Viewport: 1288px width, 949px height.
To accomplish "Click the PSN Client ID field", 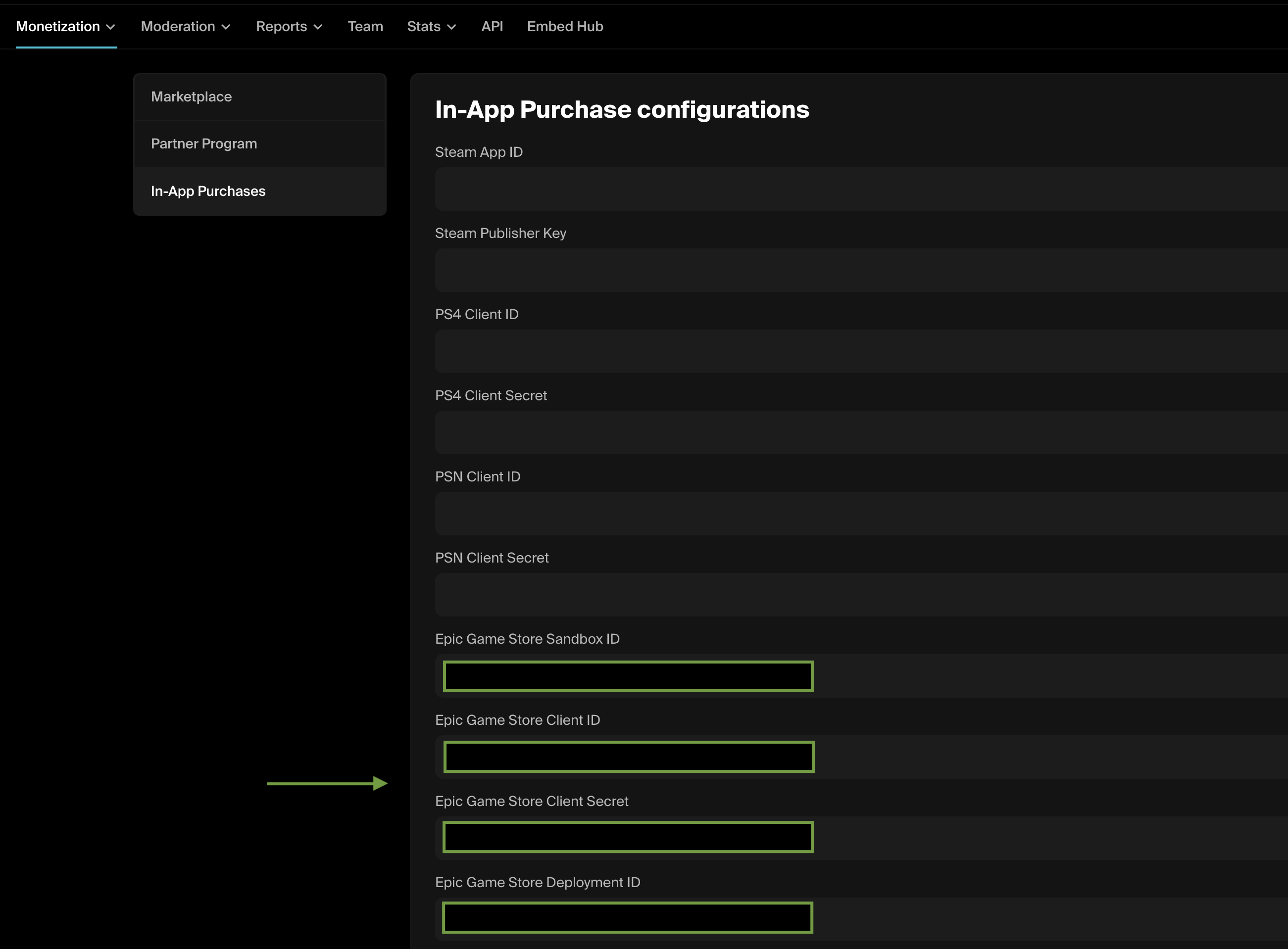I will [x=805, y=513].
